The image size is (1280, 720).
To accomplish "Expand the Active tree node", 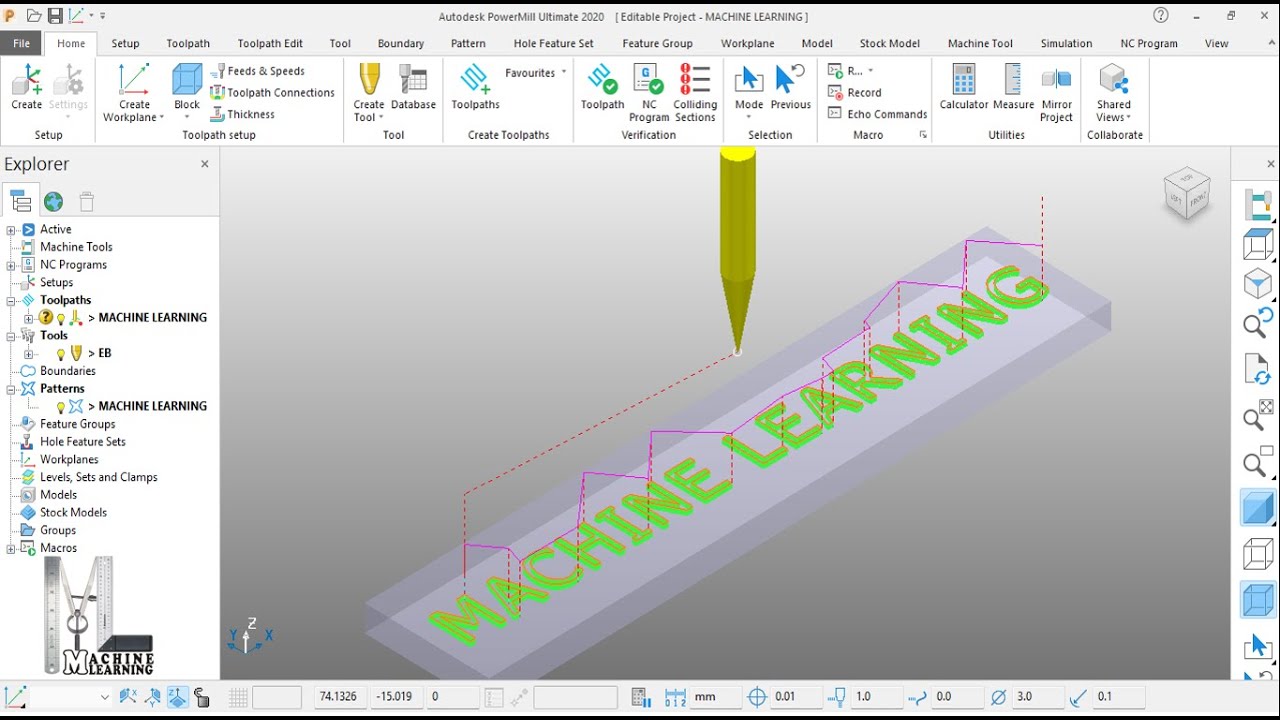I will click(11, 230).
